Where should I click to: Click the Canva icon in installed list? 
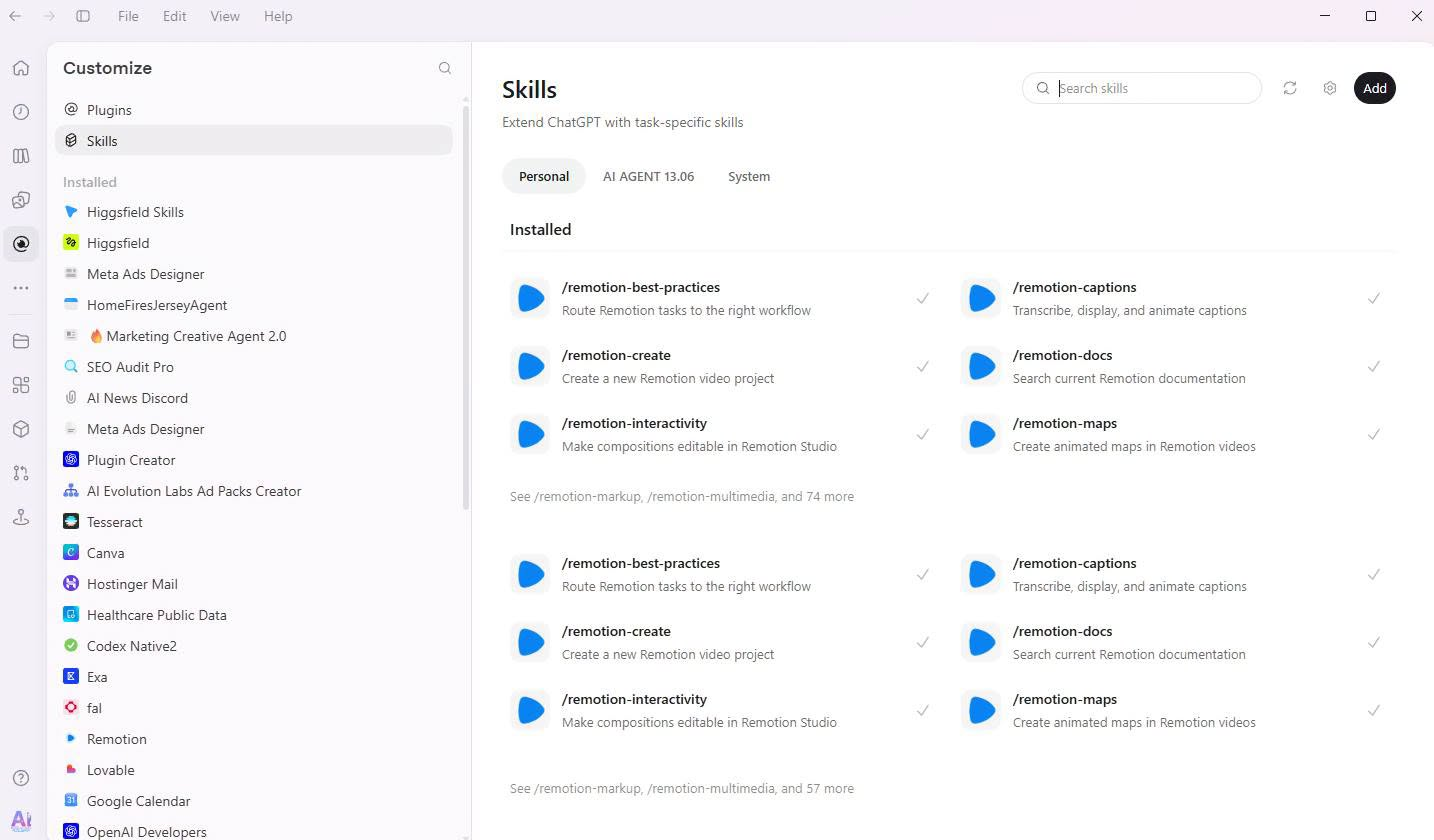(x=71, y=553)
